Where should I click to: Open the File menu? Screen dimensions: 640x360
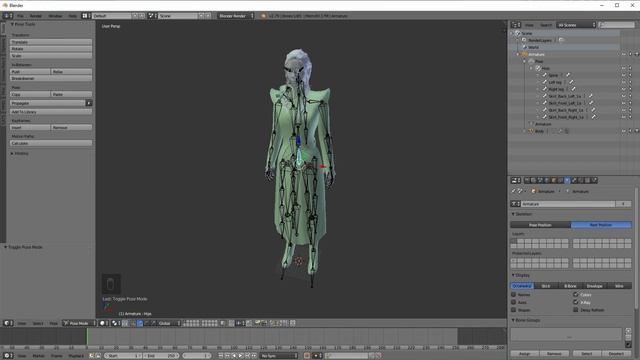(20, 16)
